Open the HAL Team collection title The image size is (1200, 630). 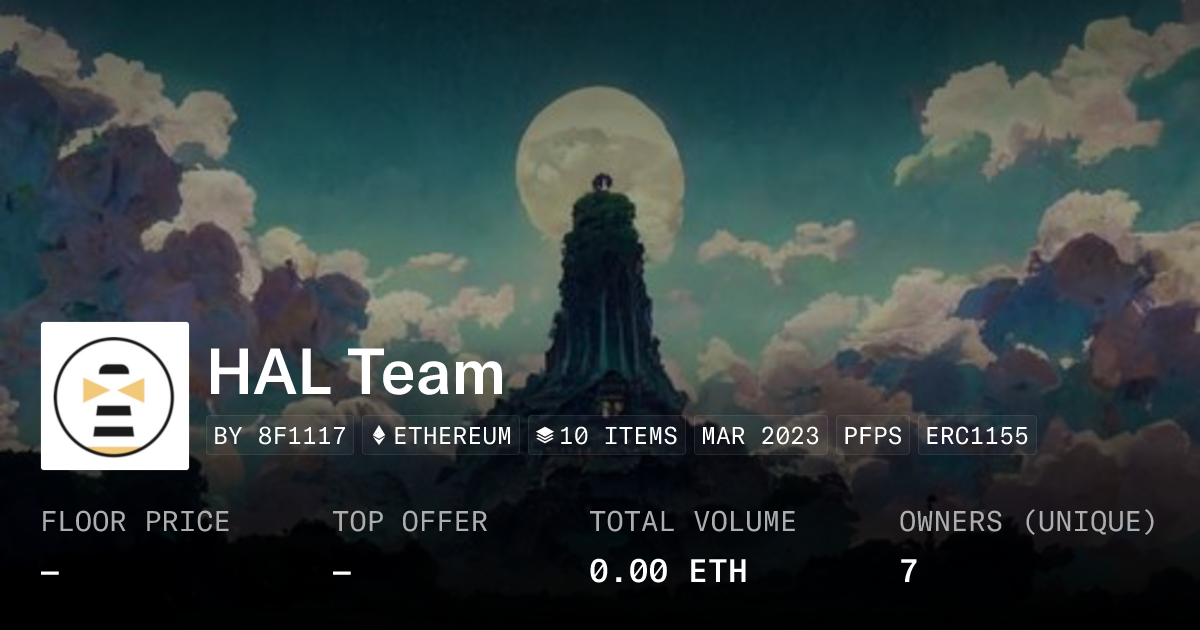click(356, 372)
